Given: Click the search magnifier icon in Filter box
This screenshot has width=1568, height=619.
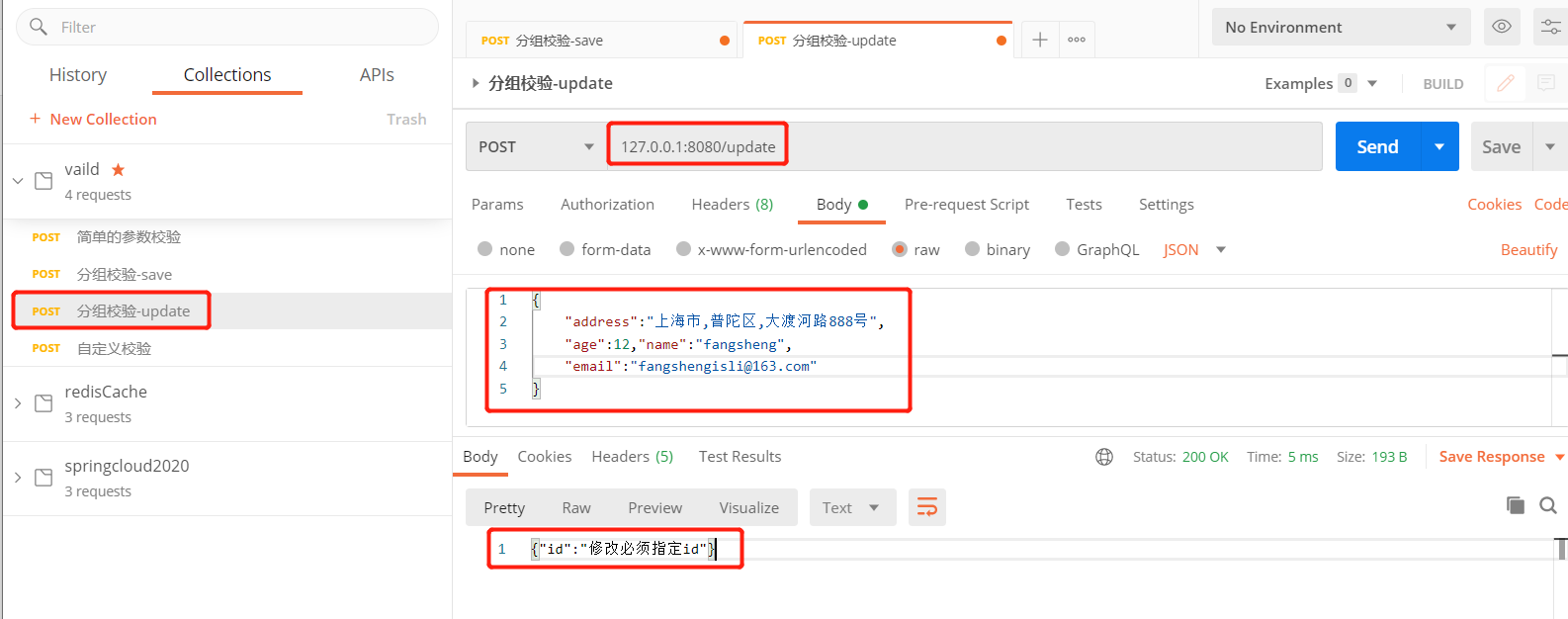Looking at the screenshot, I should coord(39,27).
